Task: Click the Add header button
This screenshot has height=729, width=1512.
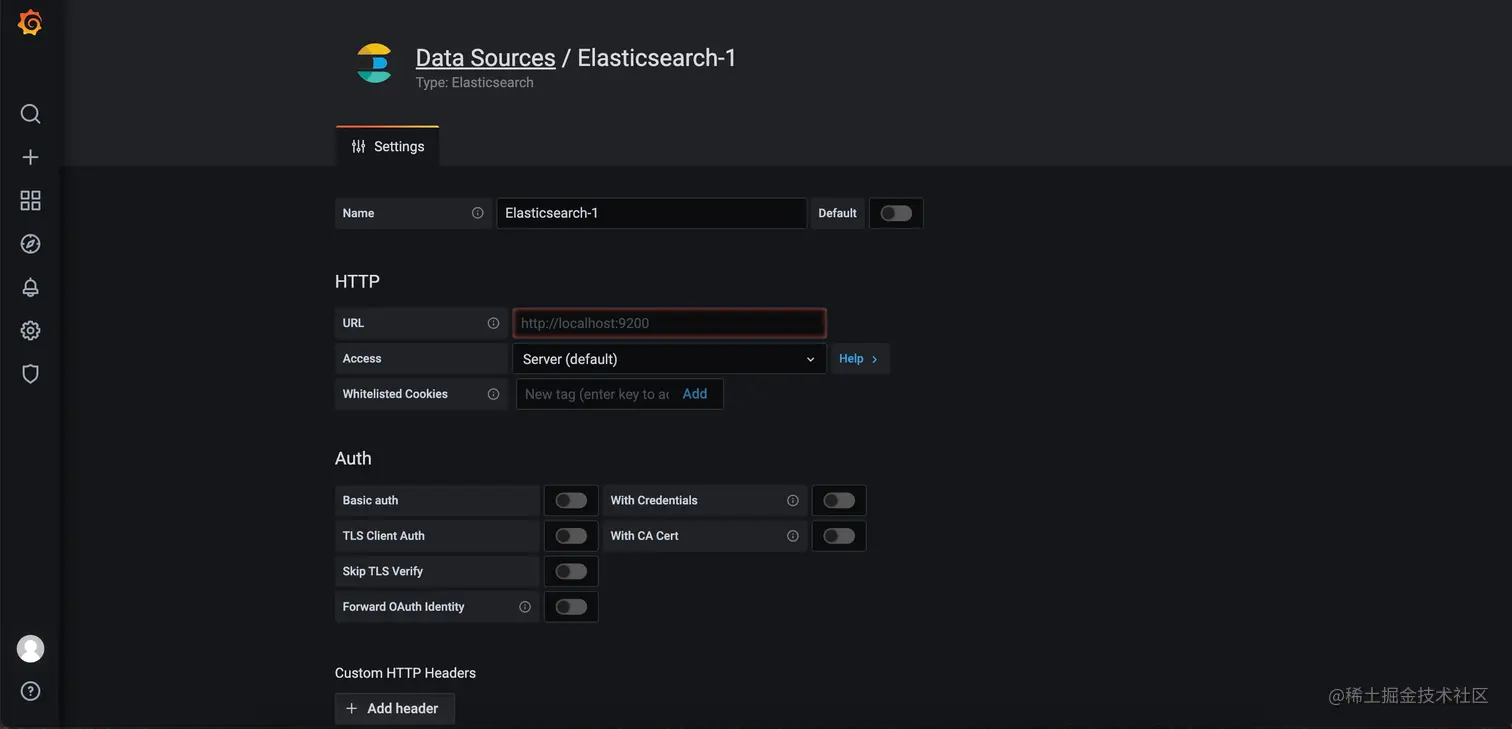Action: [x=394, y=708]
